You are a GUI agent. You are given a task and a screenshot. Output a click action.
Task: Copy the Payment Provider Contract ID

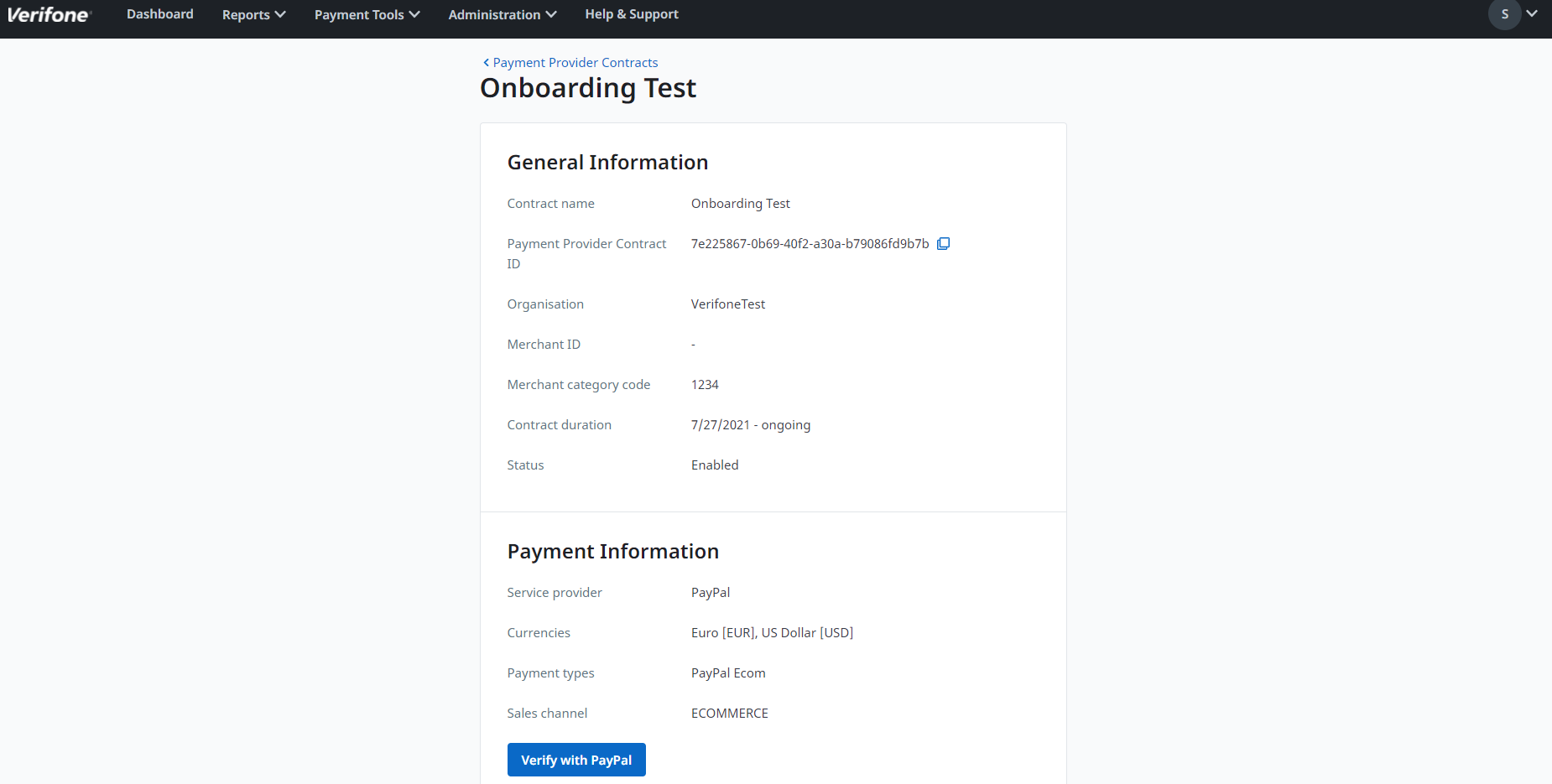coord(943,243)
